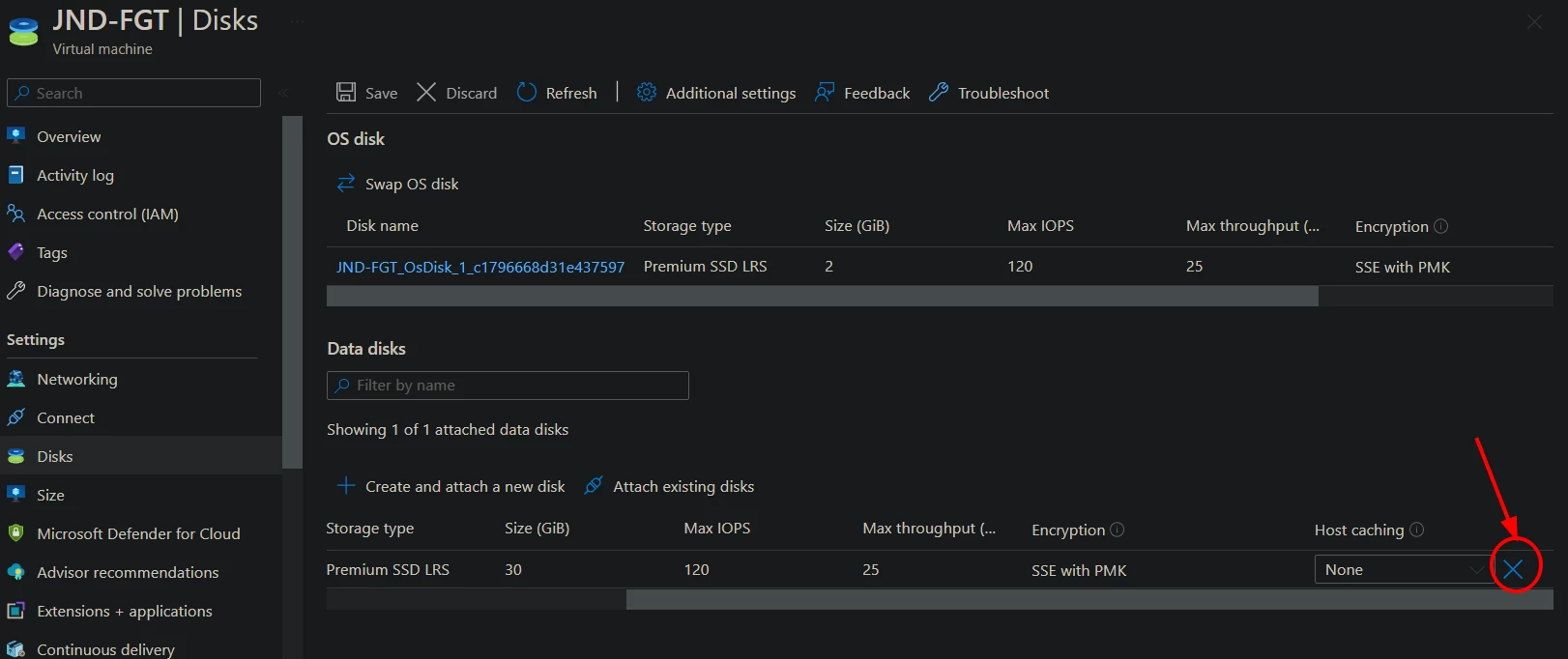Click the data disks table horizontal scrollbar

coord(1089,599)
